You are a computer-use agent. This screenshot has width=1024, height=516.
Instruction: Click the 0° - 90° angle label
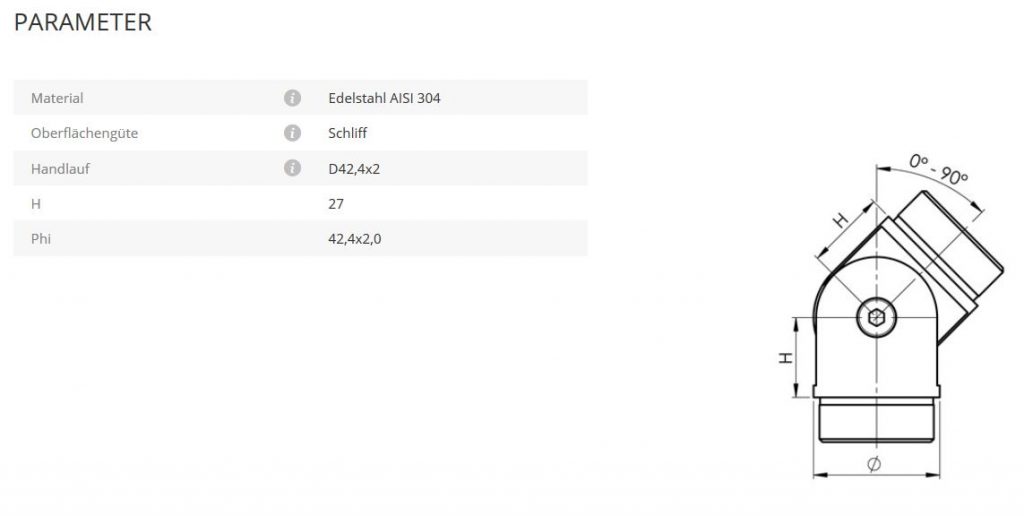(x=938, y=169)
